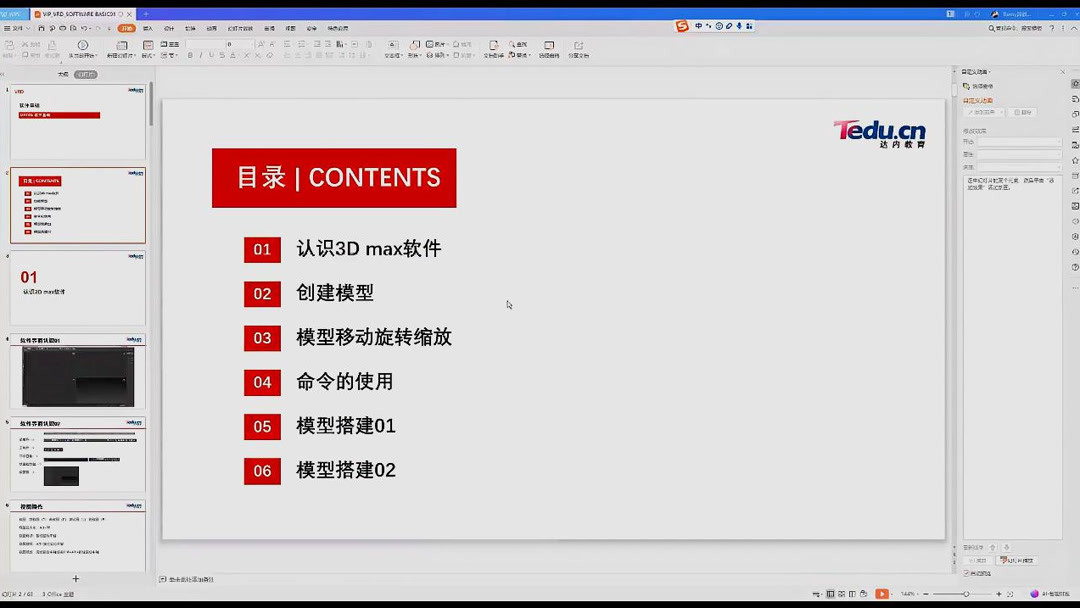Expand the font size dropdown
Screen dimensions: 1080x608
[253, 46]
